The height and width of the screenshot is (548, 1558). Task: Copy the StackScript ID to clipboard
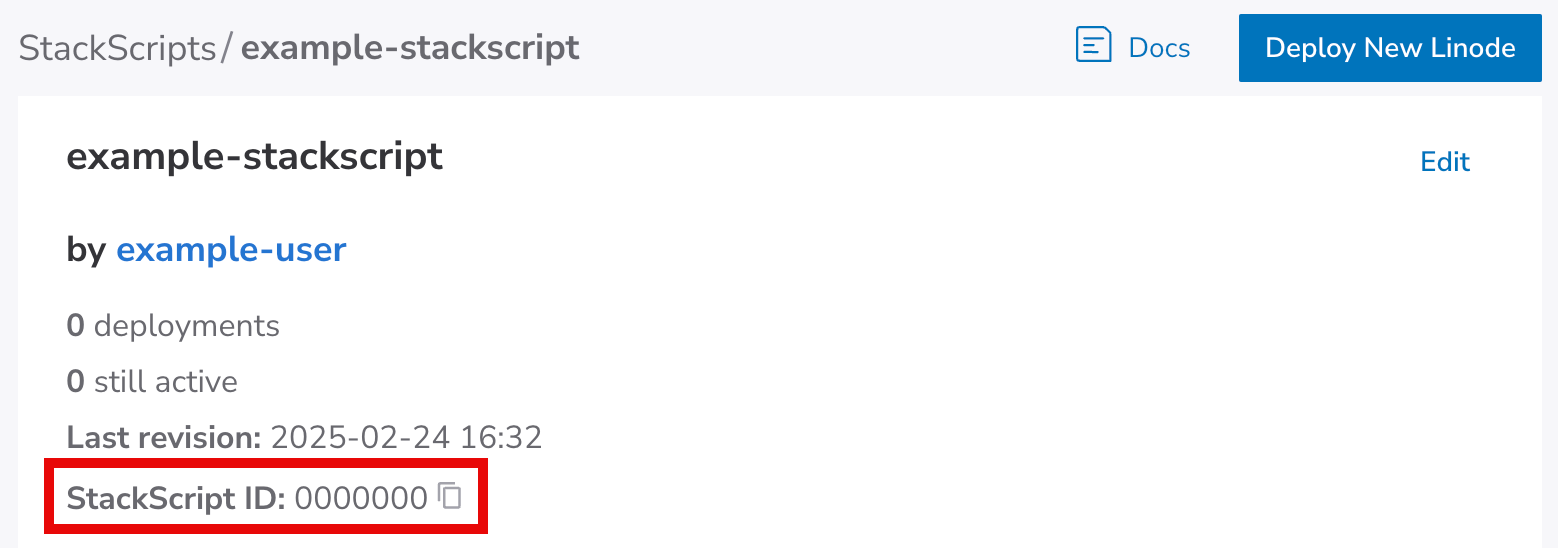[x=450, y=496]
